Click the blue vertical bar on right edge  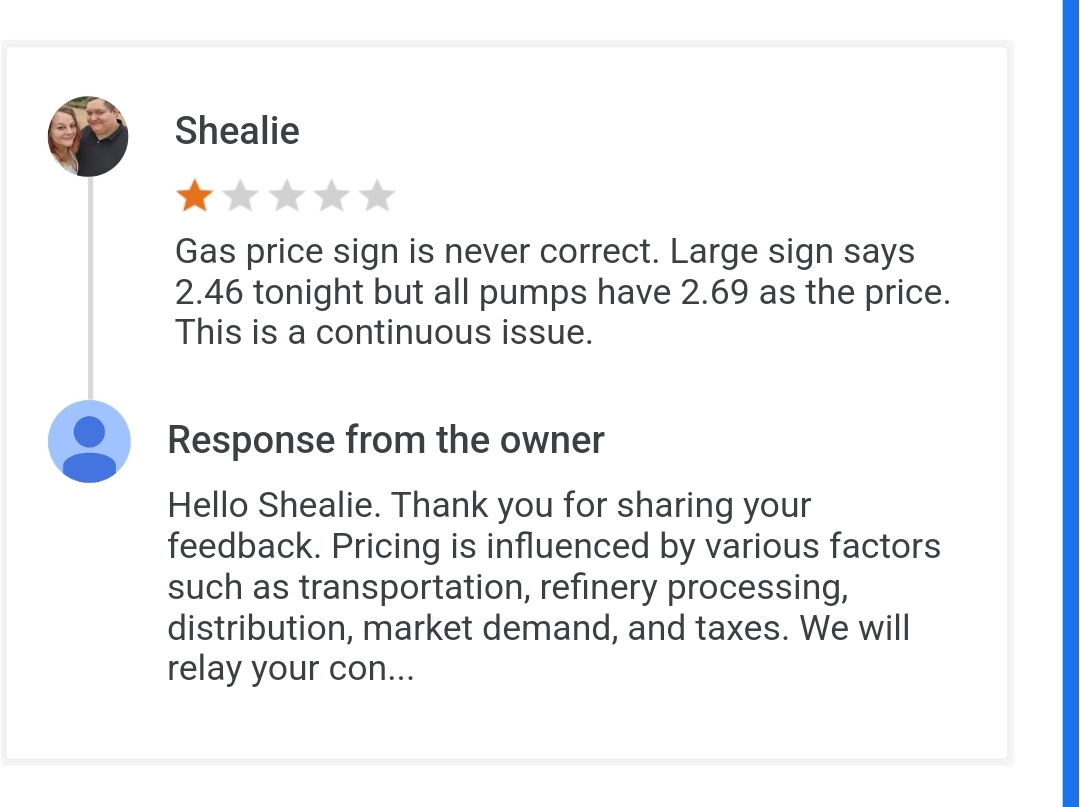coord(1070,400)
